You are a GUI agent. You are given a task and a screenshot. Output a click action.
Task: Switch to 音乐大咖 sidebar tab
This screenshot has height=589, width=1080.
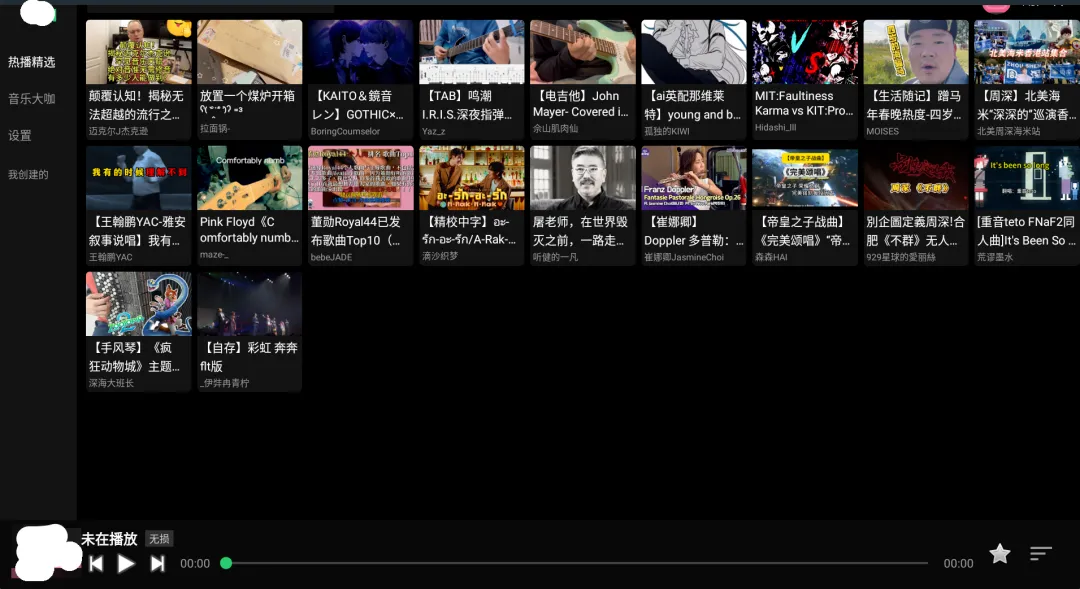(32, 99)
